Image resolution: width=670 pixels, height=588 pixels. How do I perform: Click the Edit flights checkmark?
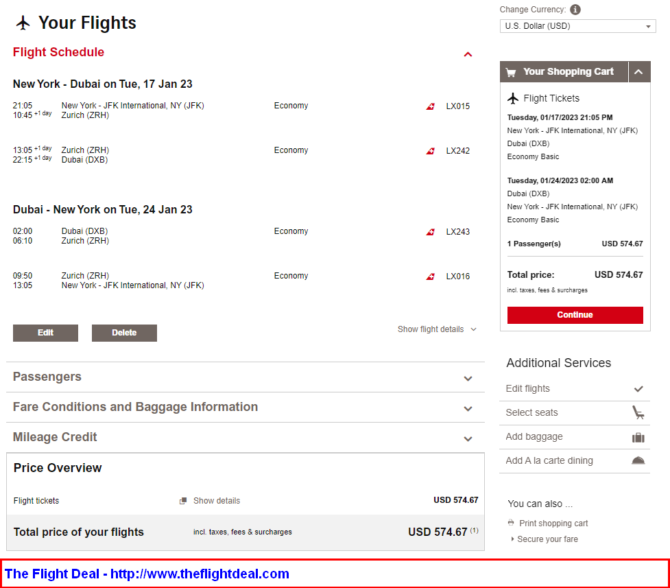pyautogui.click(x=638, y=389)
